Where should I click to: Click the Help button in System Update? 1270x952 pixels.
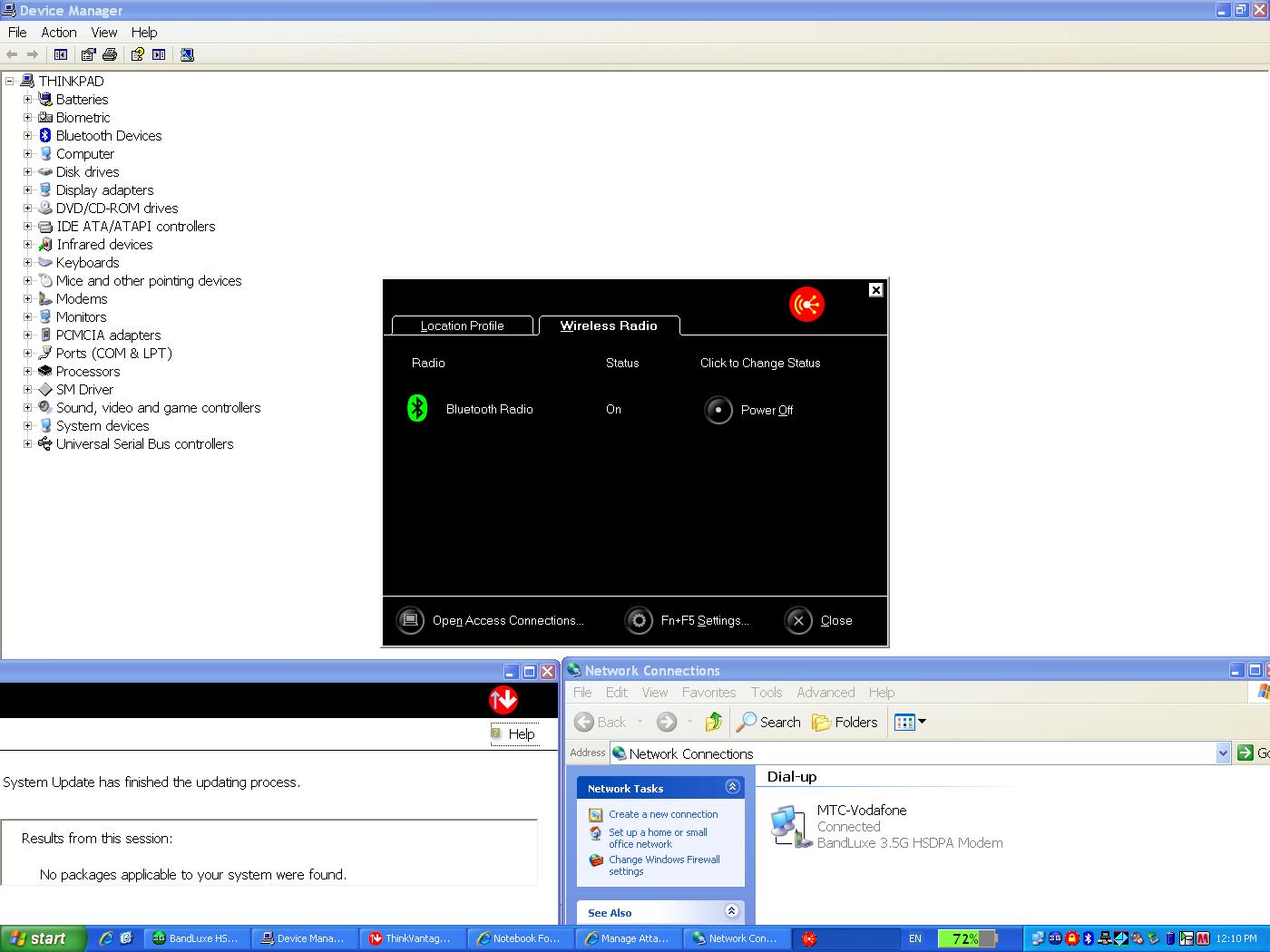pos(514,733)
